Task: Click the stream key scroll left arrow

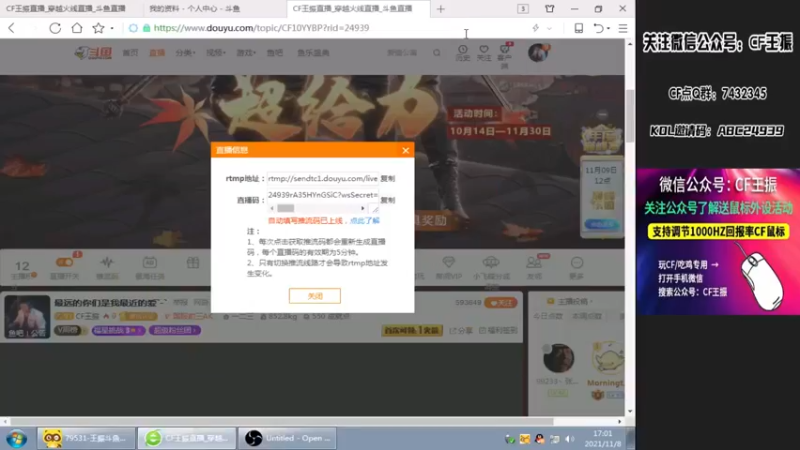Action: [x=271, y=208]
